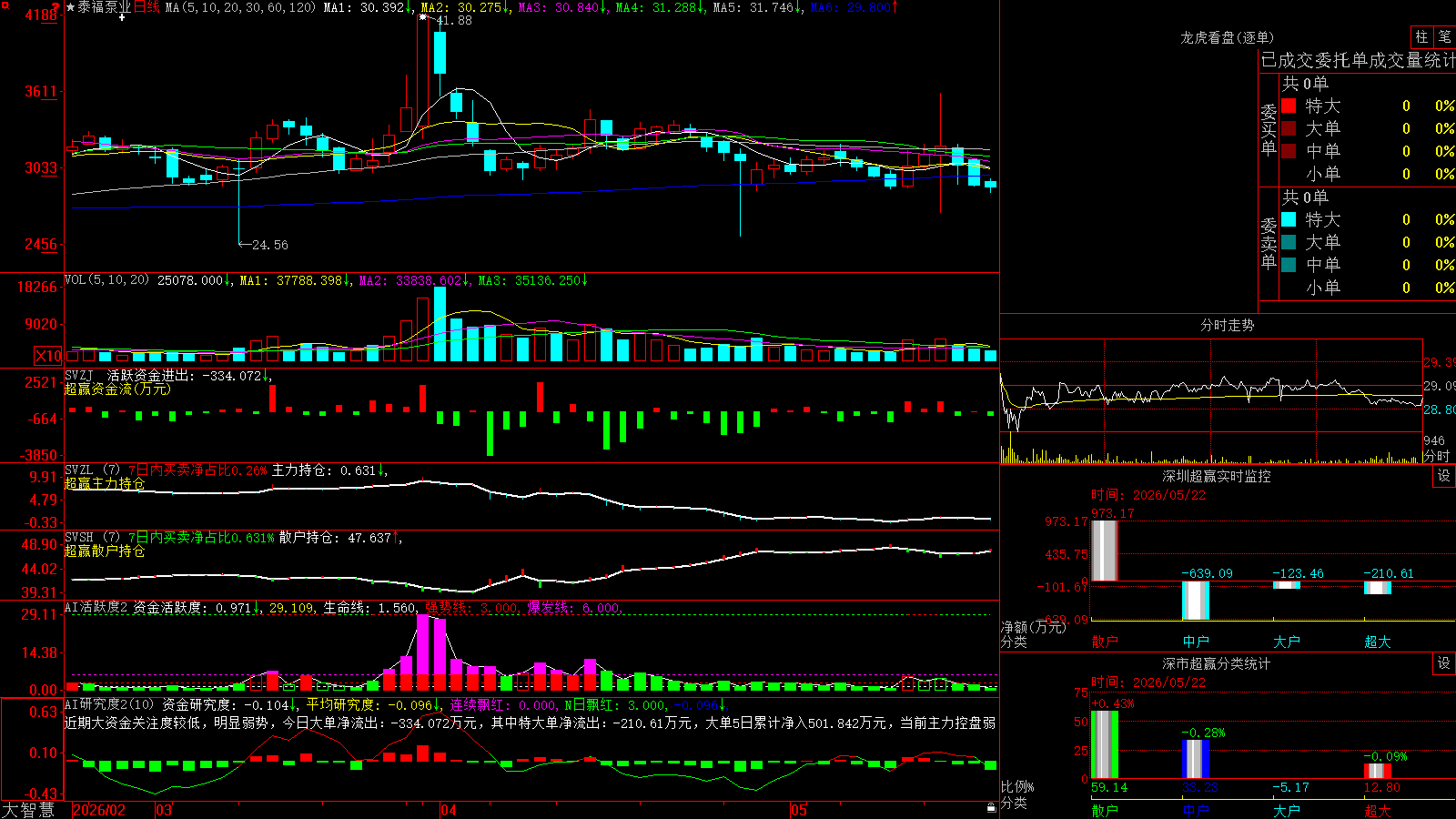Click the SVZJ indicator name
Screen dimensions: 1456x819
click(x=78, y=375)
